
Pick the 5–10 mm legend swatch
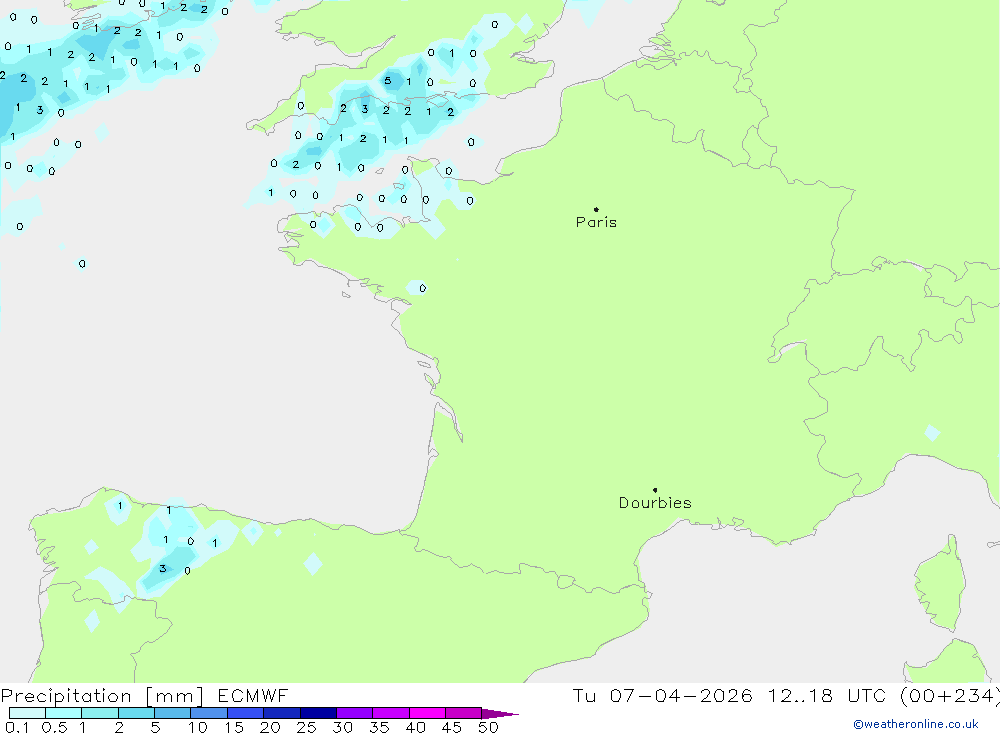173,713
